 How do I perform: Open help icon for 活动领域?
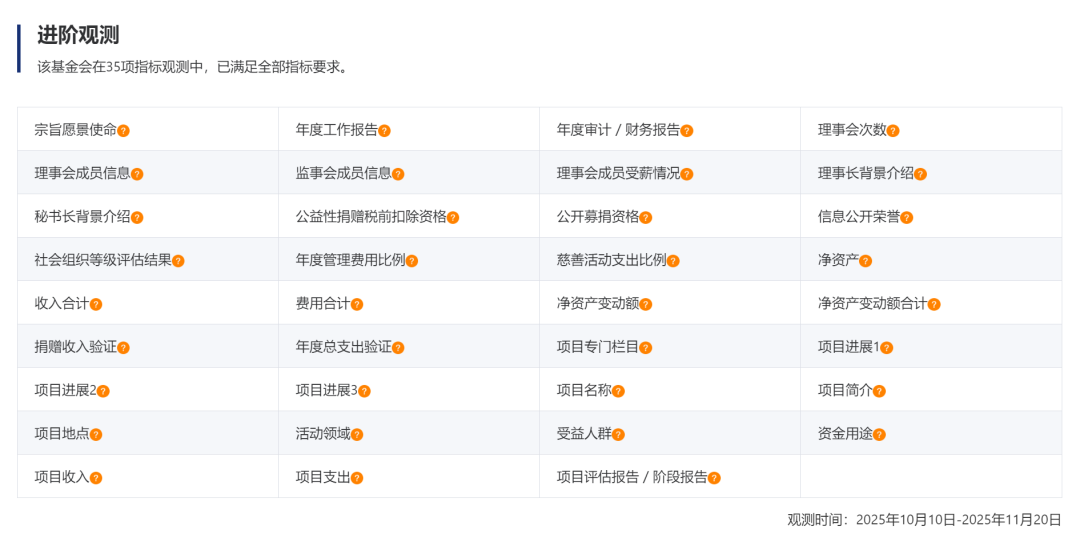pos(357,434)
